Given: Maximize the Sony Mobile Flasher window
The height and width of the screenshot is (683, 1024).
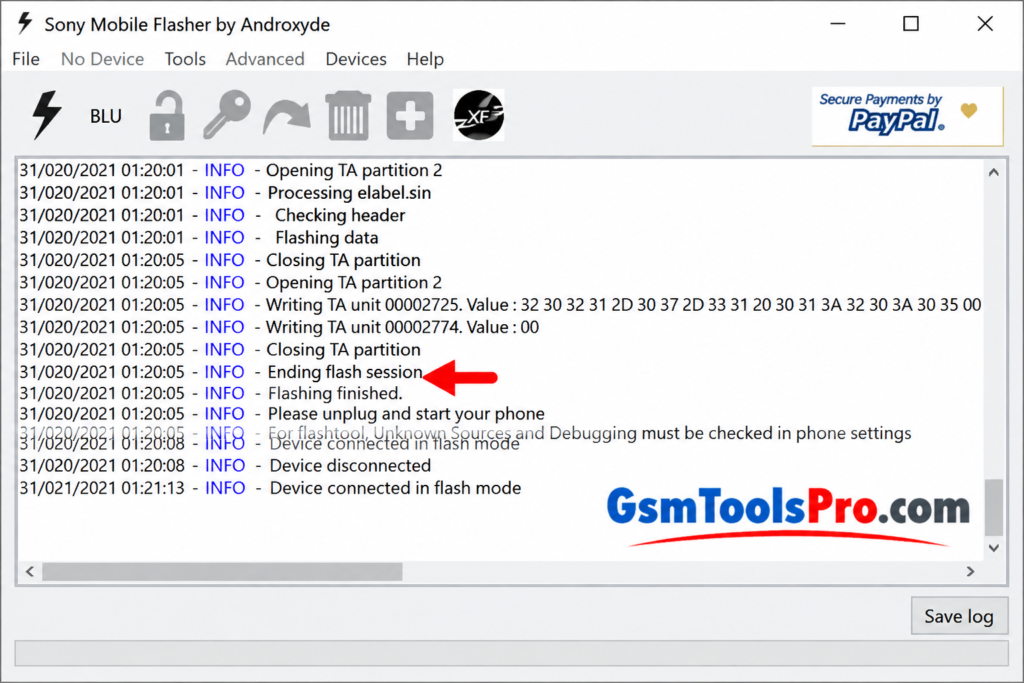Looking at the screenshot, I should pos(911,24).
